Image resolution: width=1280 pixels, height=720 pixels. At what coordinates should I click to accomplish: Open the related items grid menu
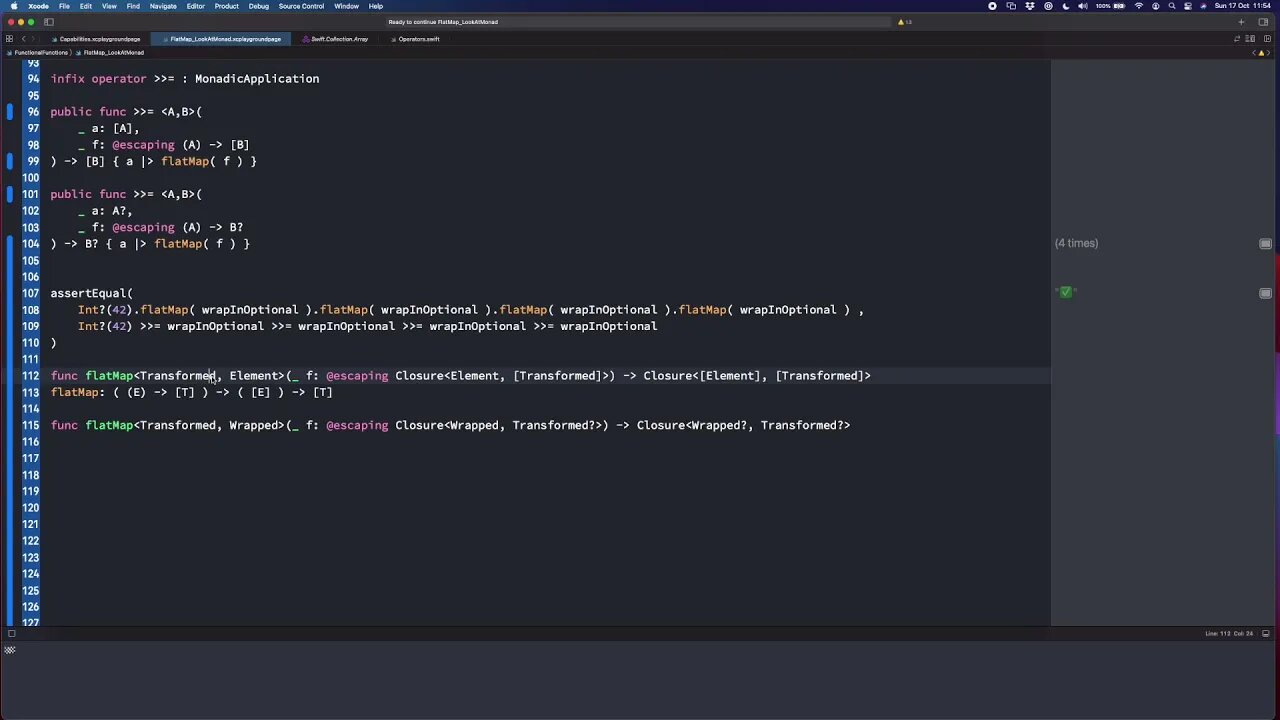point(9,39)
